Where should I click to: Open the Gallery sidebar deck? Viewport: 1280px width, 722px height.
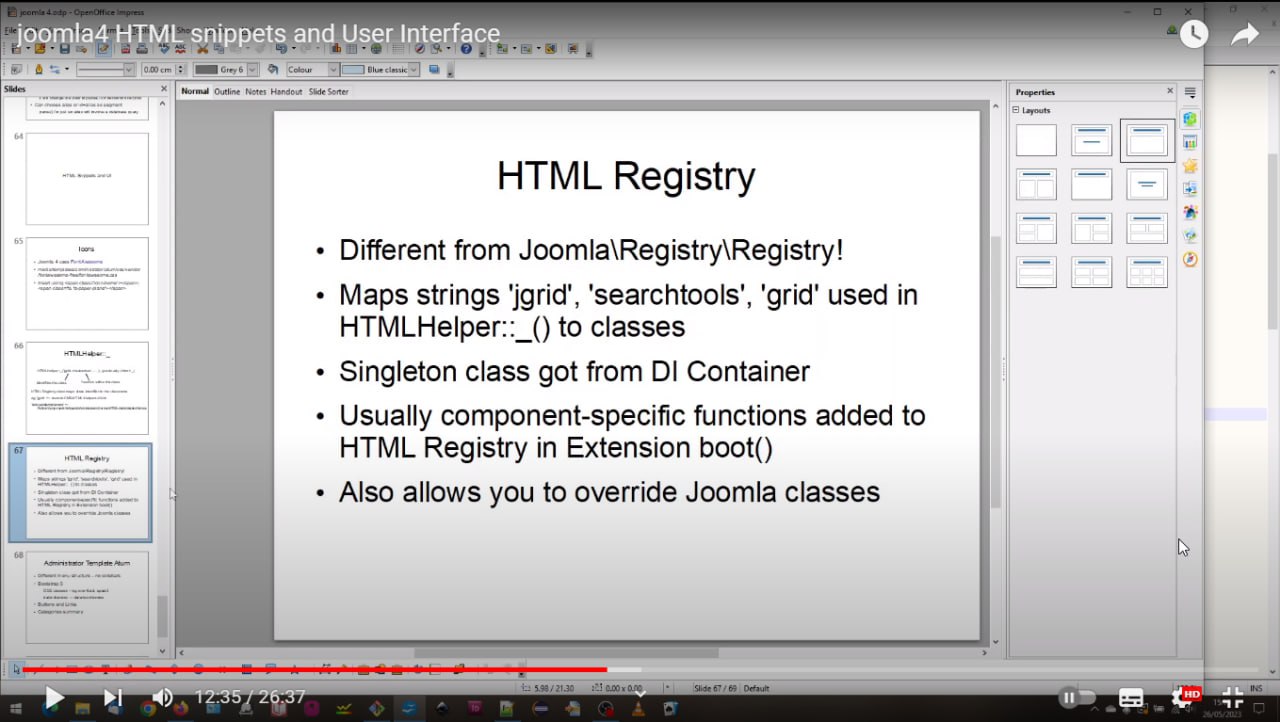tap(1190, 235)
